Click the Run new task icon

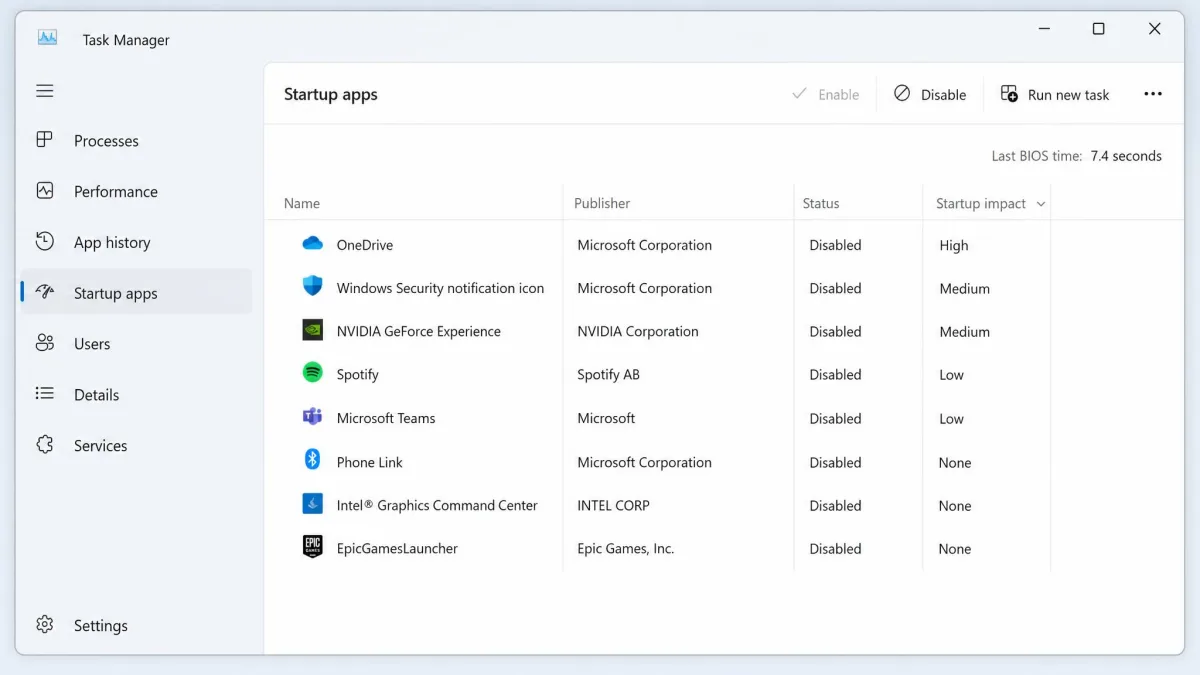1009,93
